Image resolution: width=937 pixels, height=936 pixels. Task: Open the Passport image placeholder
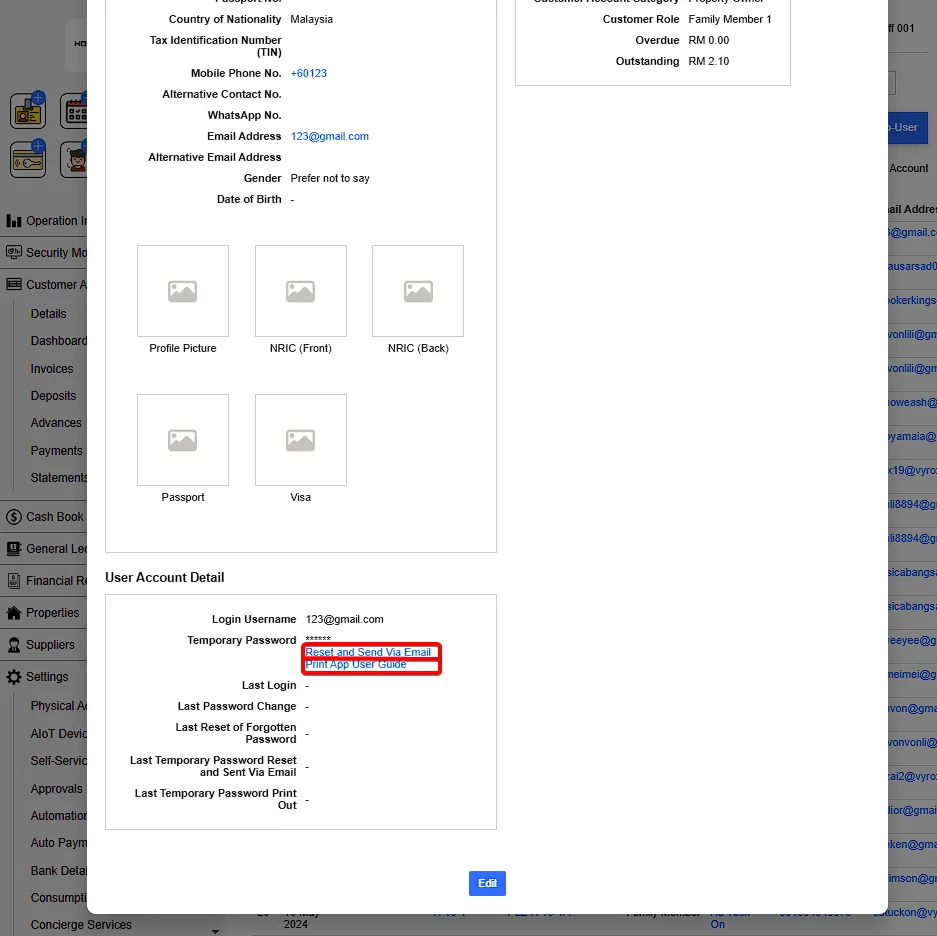(183, 440)
